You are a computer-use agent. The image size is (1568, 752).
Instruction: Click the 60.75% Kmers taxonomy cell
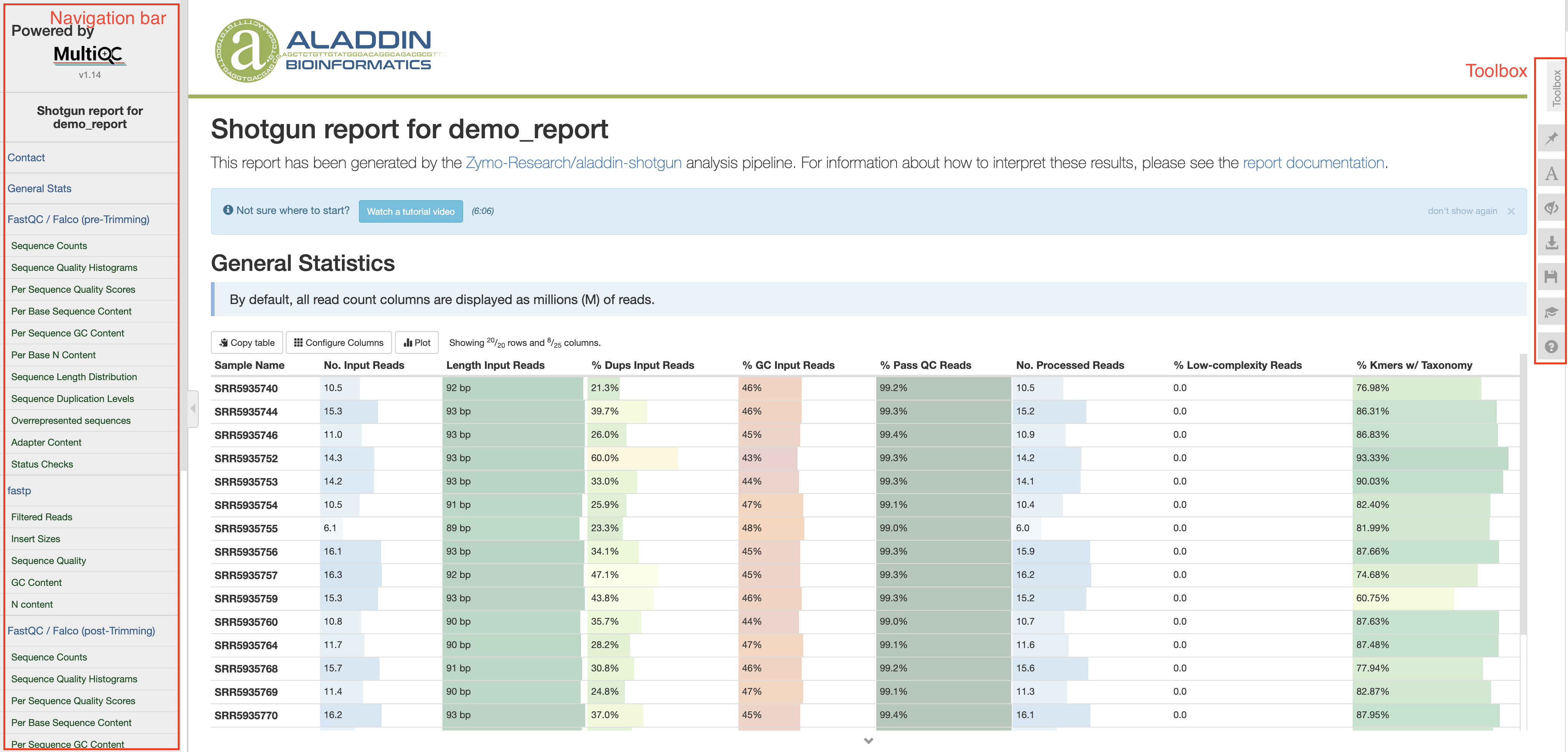click(1436, 598)
